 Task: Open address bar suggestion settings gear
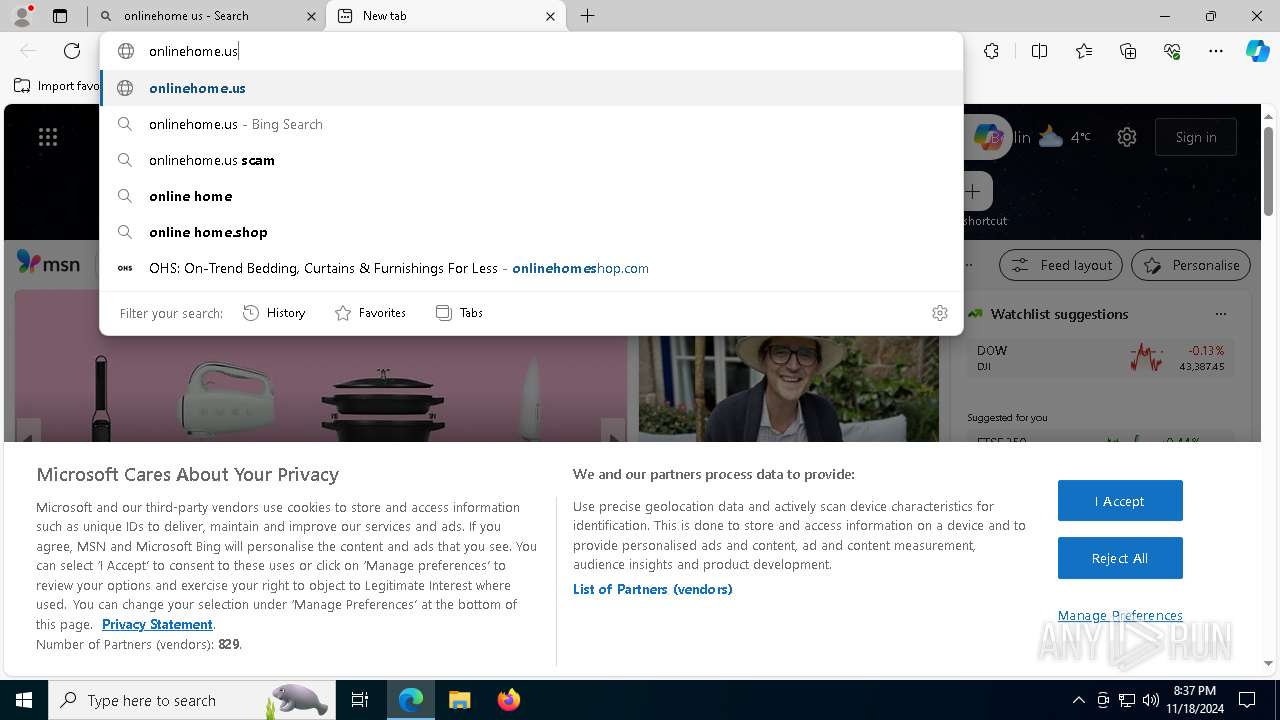(x=939, y=313)
